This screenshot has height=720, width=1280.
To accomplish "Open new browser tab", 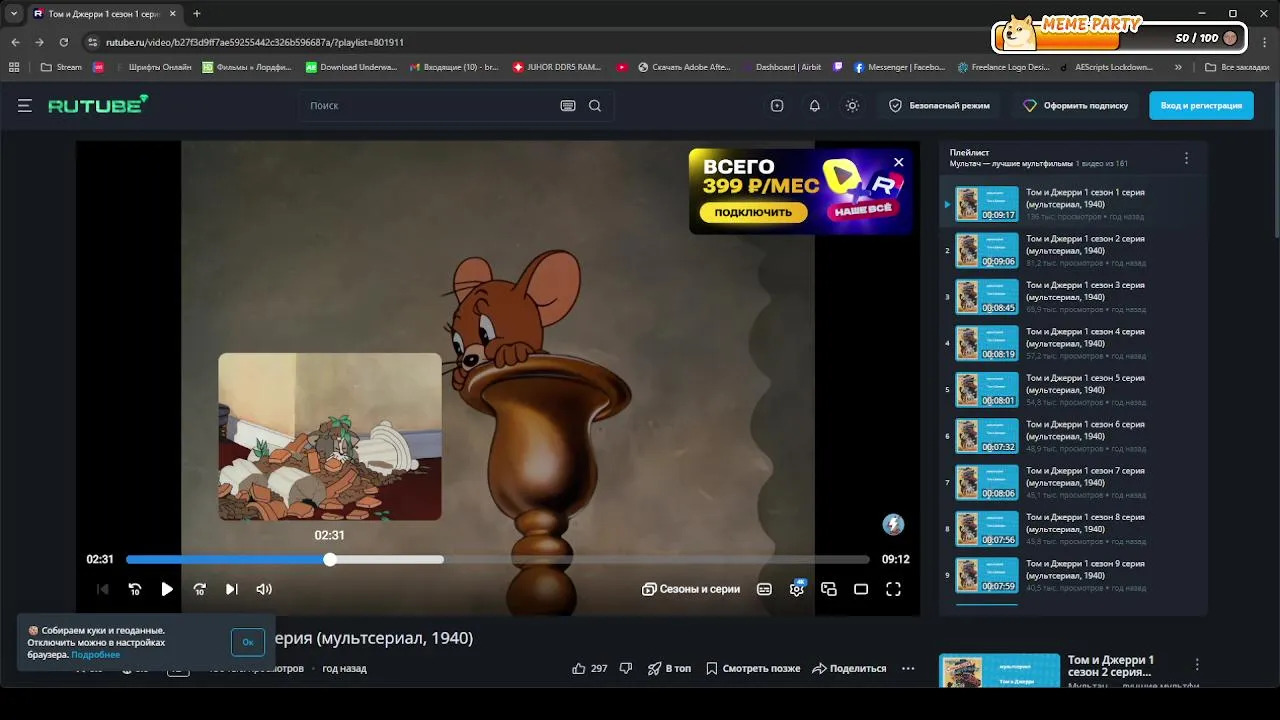I will 196,14.
